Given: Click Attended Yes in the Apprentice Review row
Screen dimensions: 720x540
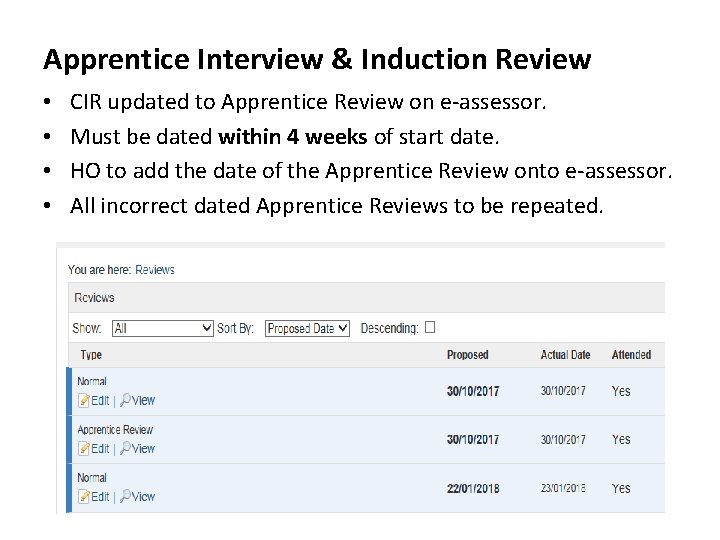Looking at the screenshot, I should [x=621, y=440].
